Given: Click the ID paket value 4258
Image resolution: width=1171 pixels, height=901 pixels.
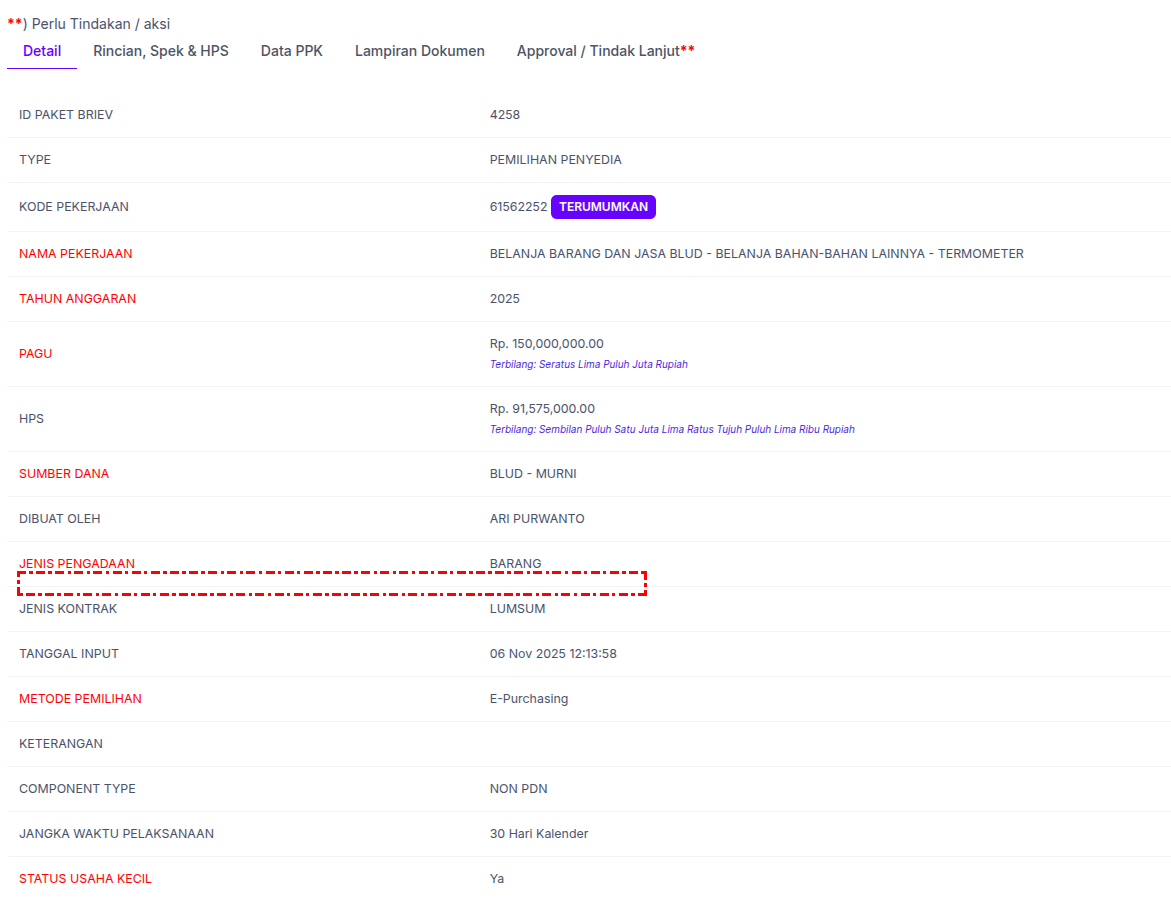Looking at the screenshot, I should (x=505, y=115).
